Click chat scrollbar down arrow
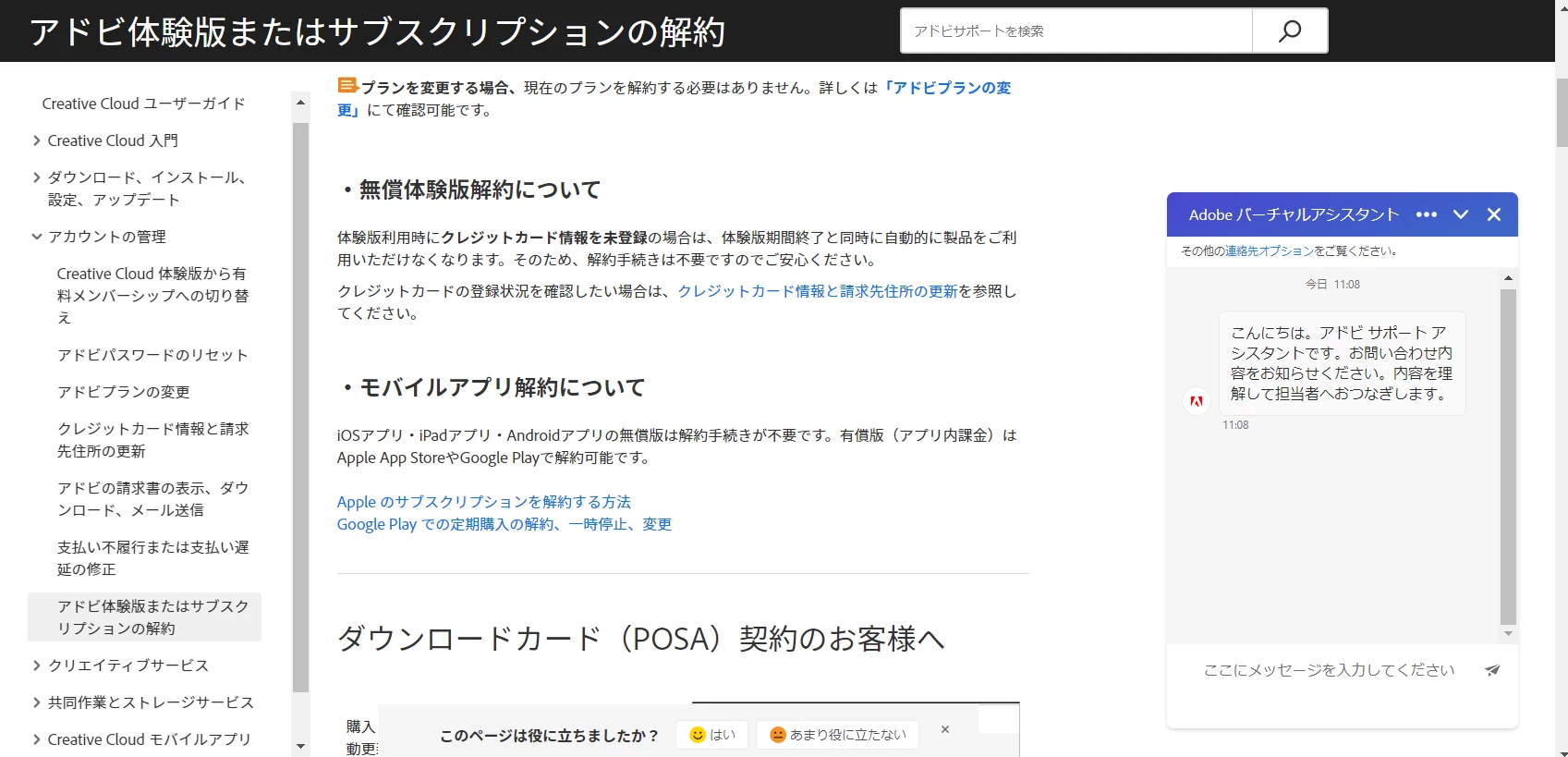Viewport: 1568px width, 757px height. click(1508, 634)
